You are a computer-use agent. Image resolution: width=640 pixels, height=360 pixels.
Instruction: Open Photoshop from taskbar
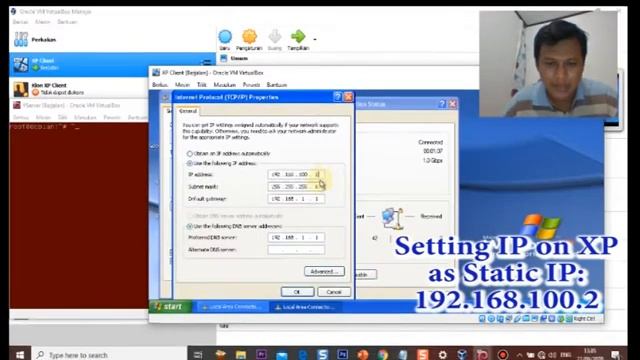coord(342,355)
